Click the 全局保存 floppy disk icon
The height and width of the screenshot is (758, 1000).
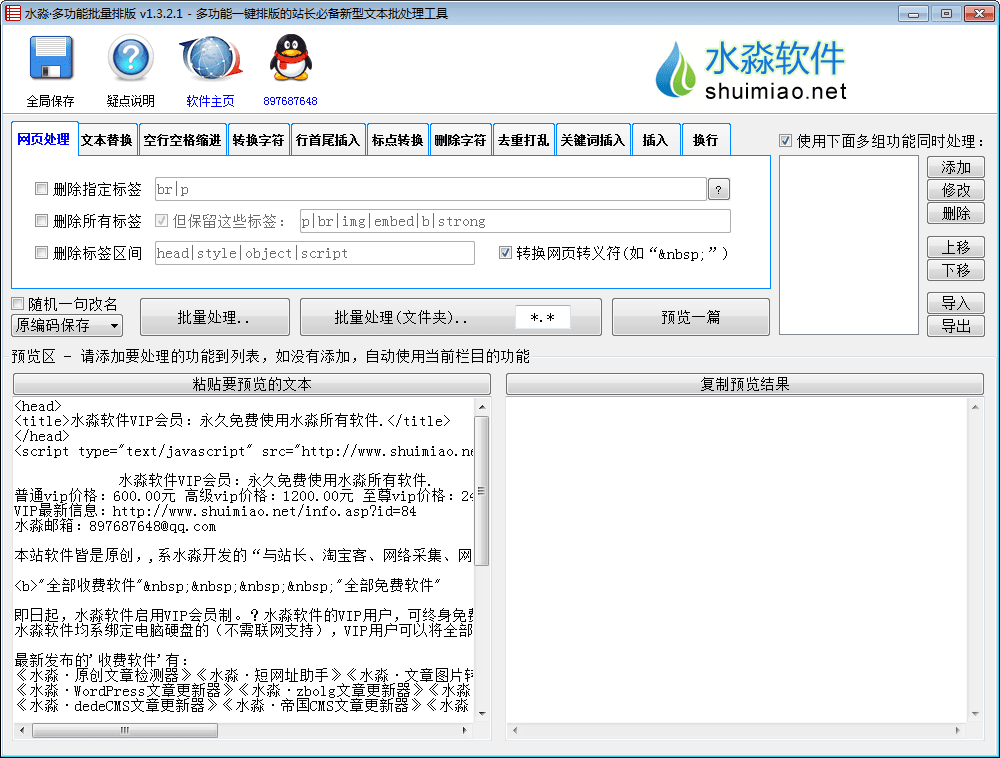(x=50, y=58)
